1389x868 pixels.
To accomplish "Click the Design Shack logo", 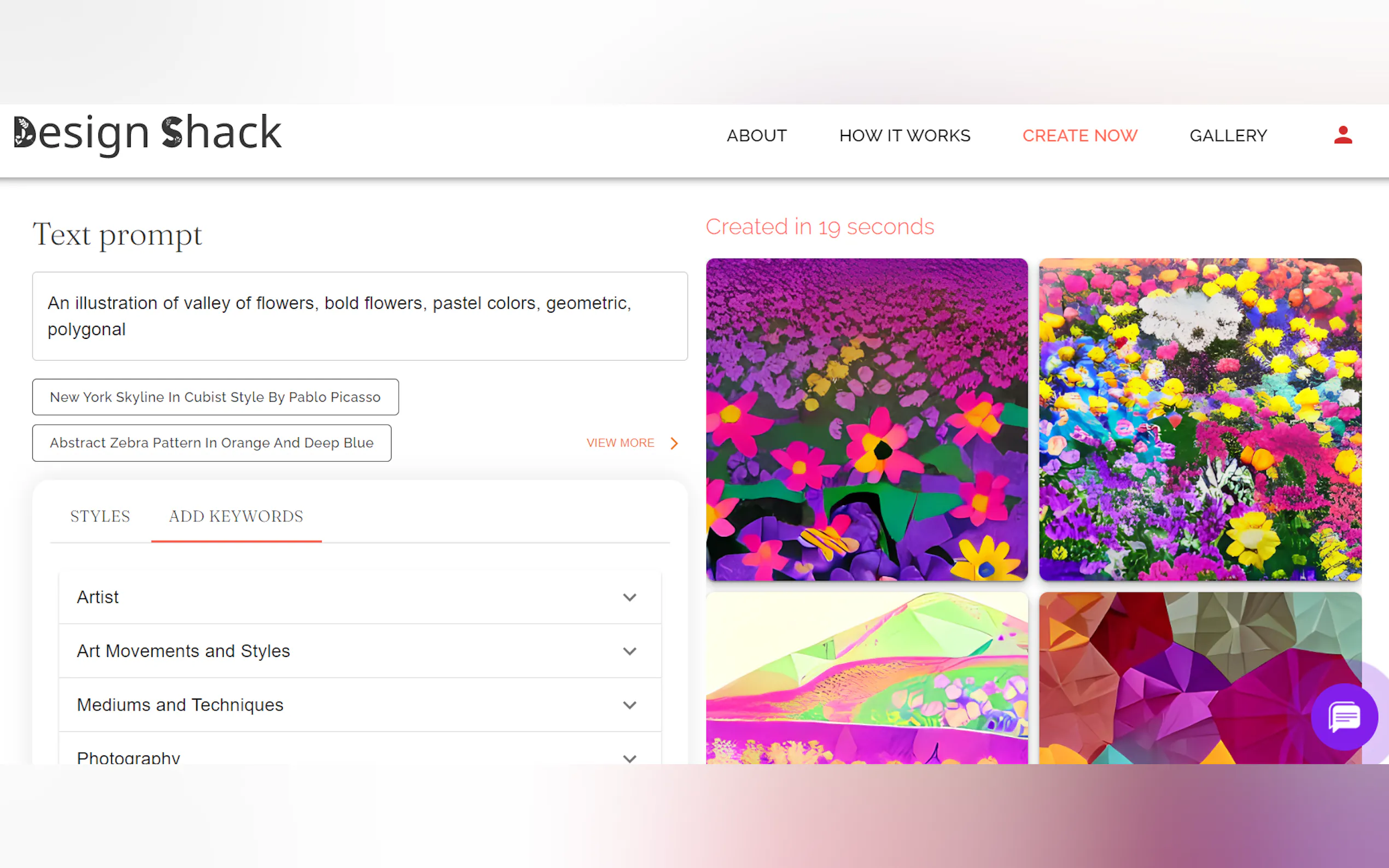I will pyautogui.click(x=148, y=135).
